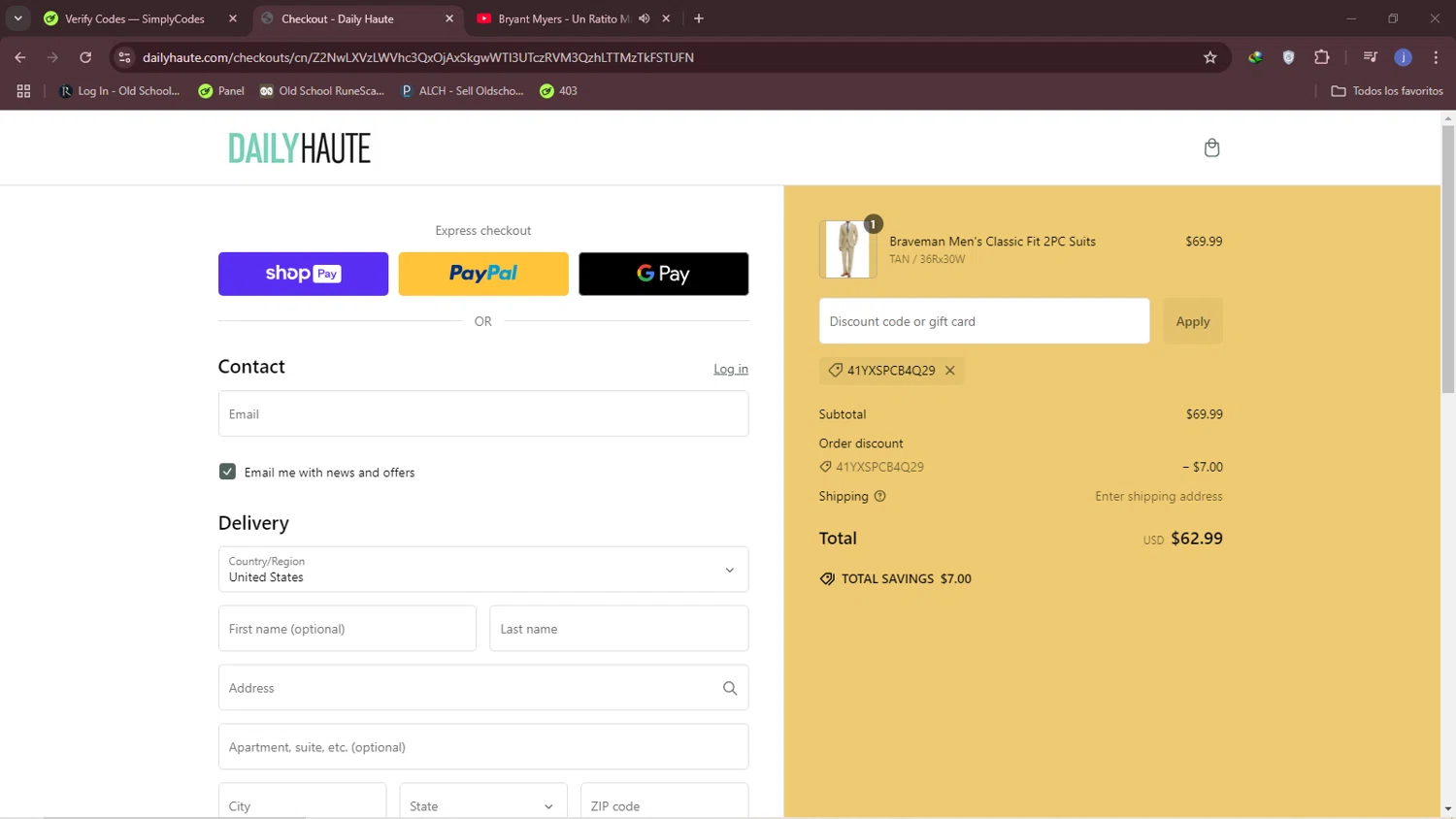
Task: Pay with Shop Pay button
Action: (x=303, y=274)
